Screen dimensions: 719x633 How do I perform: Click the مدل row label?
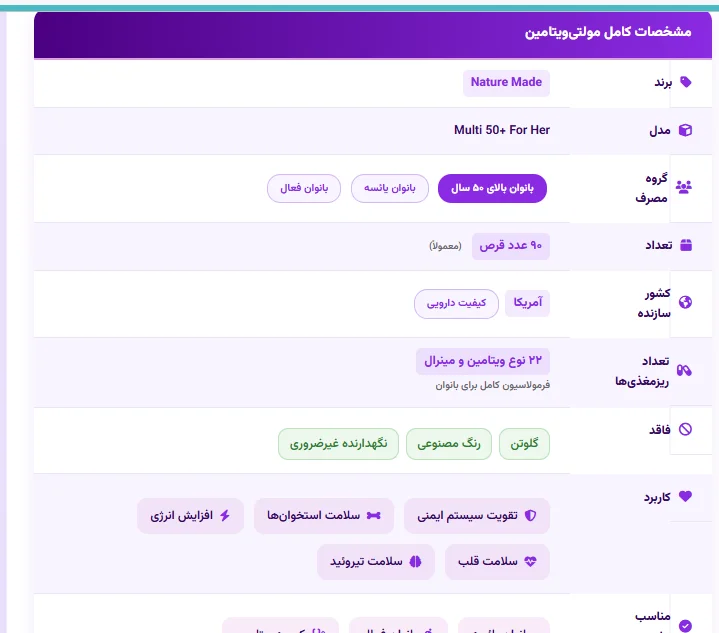[x=660, y=131]
